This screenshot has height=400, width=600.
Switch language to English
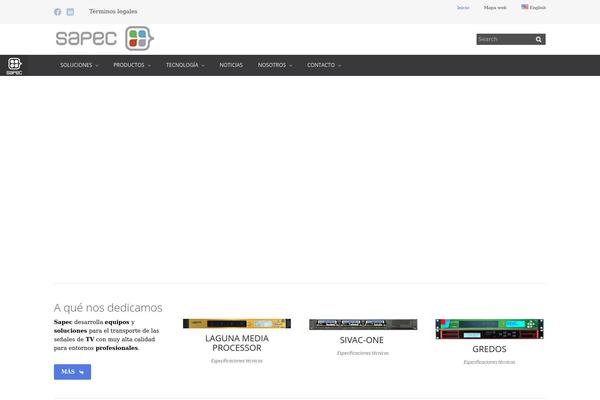538,8
